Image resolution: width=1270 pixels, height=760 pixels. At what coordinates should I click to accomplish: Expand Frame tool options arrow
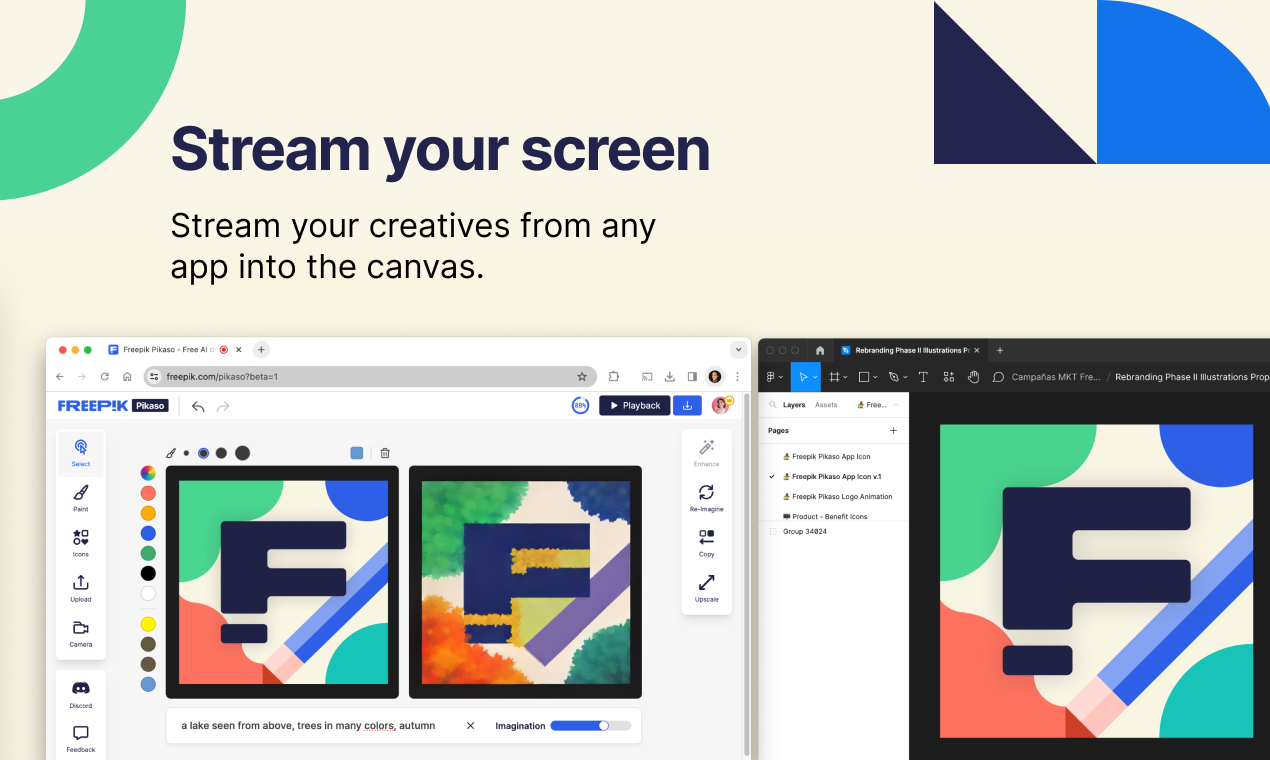846,377
